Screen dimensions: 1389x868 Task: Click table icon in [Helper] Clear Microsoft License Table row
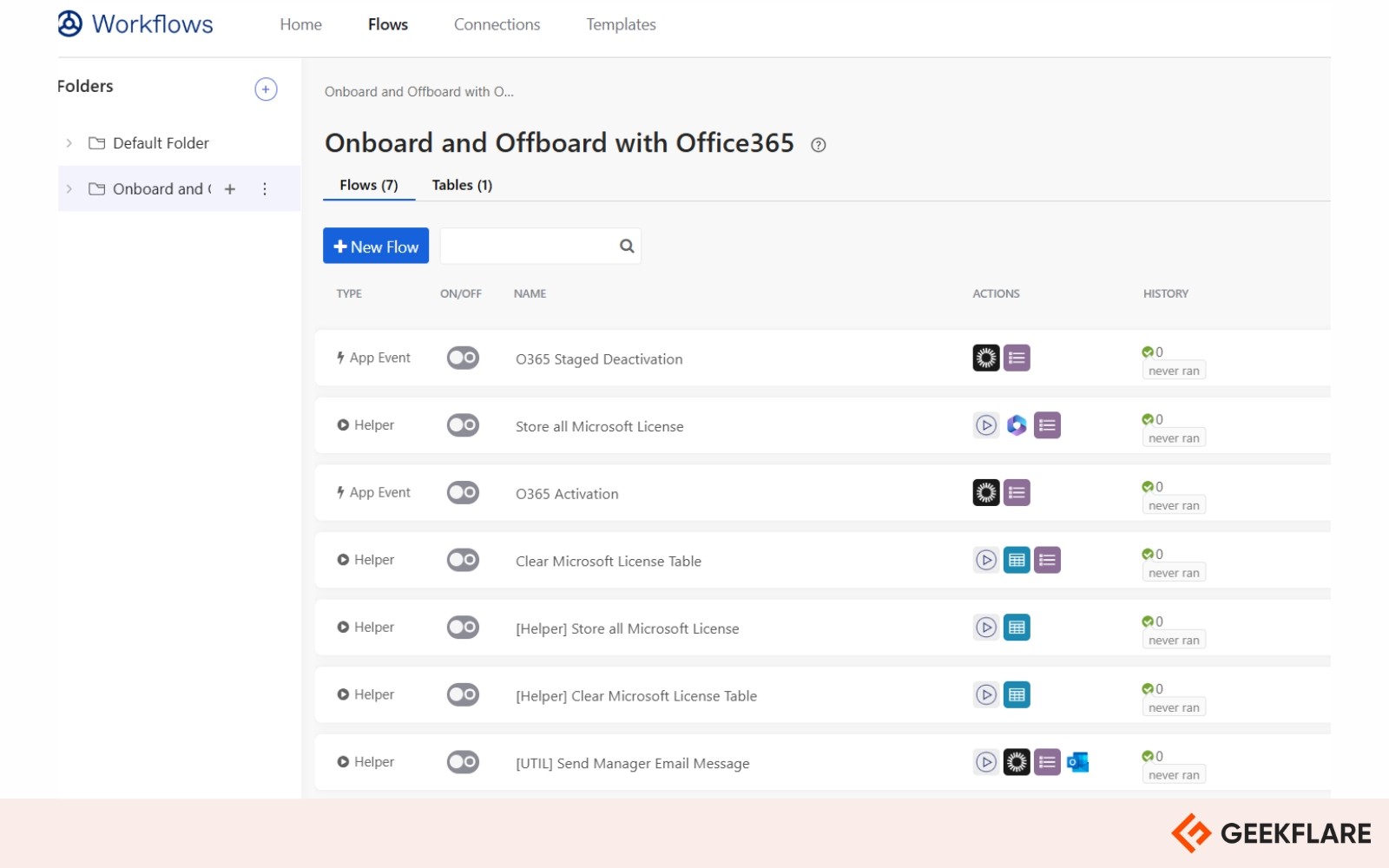1017,694
